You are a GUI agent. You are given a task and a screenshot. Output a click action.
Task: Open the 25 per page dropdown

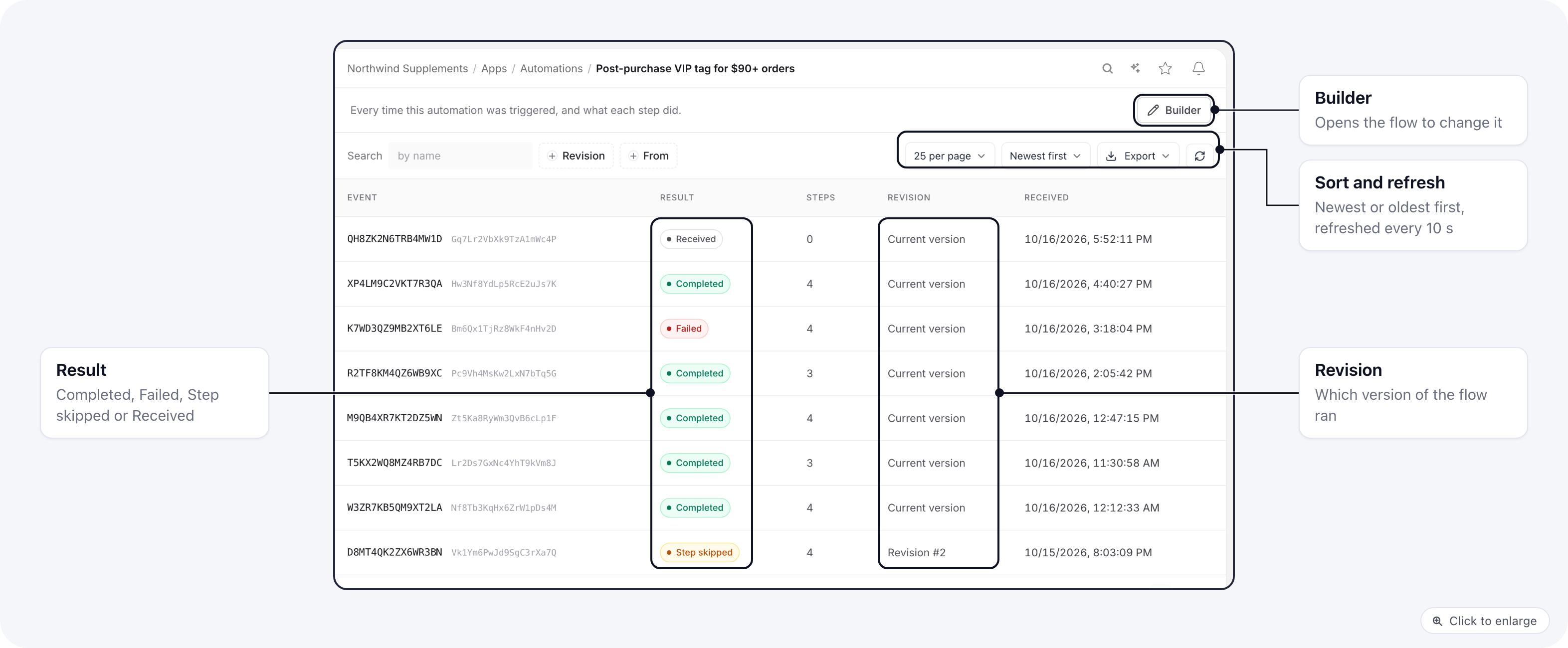[x=949, y=157]
